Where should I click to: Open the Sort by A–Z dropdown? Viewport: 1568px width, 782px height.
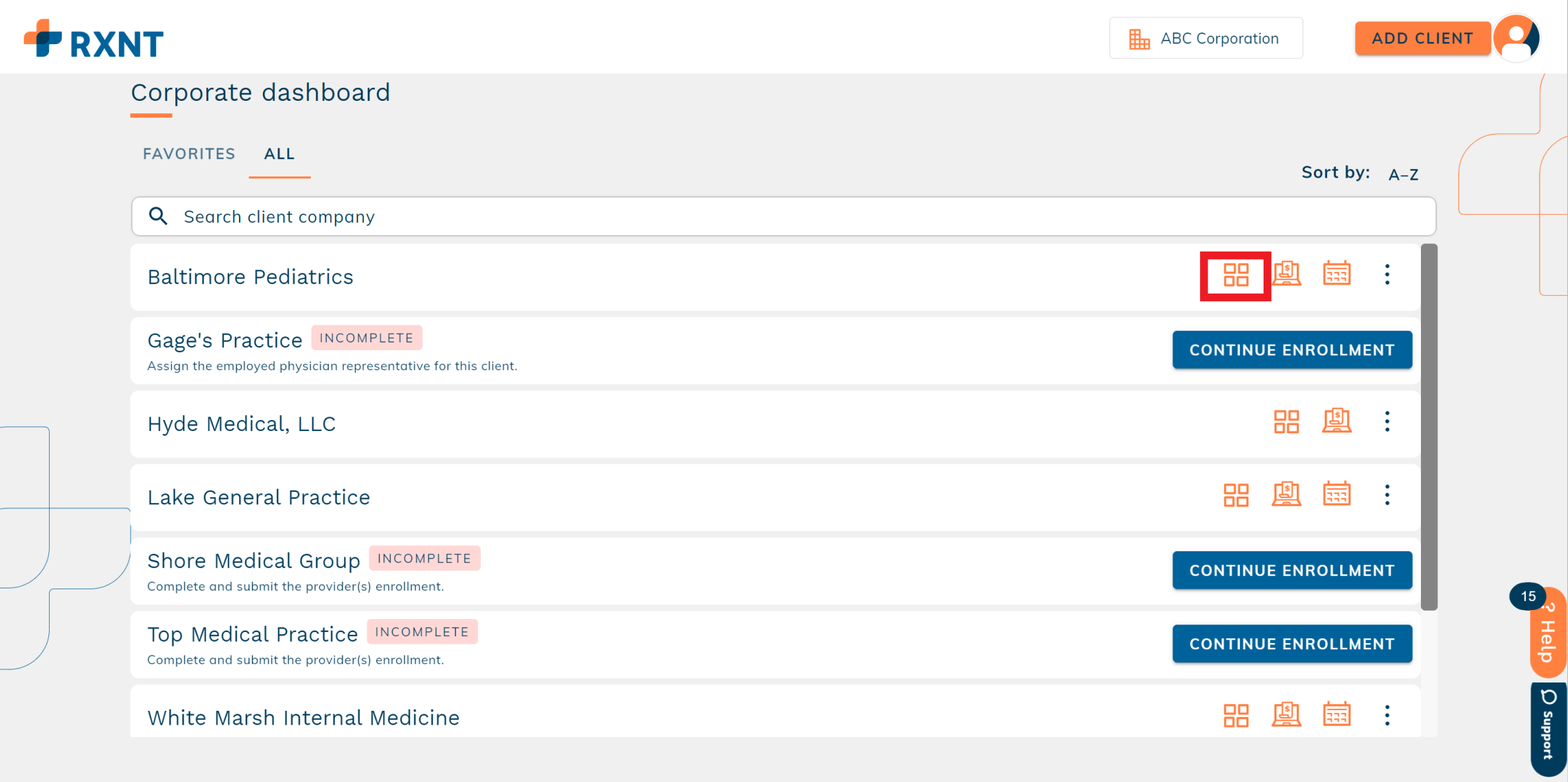tap(1403, 174)
